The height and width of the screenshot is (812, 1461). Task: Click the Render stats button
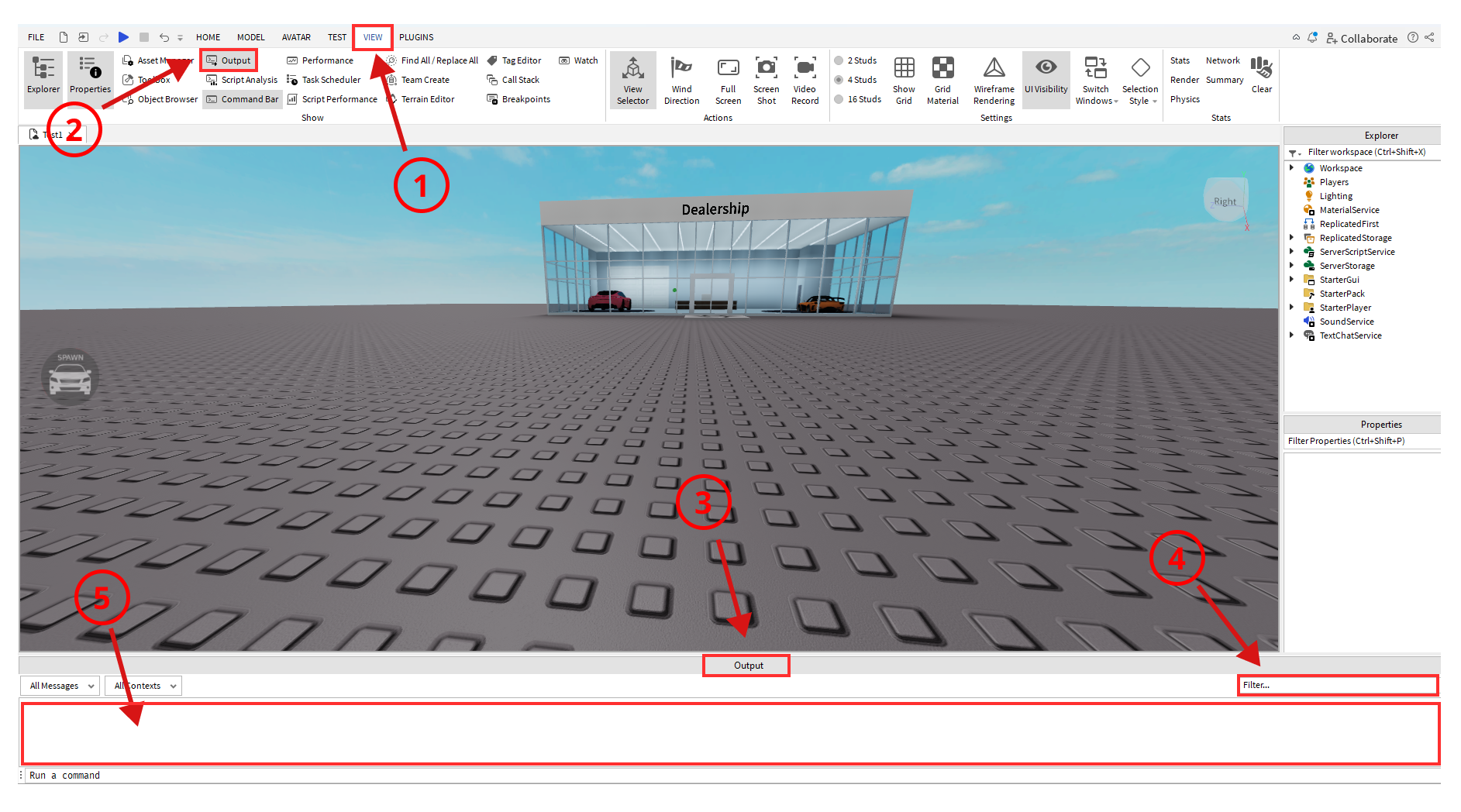point(1184,80)
